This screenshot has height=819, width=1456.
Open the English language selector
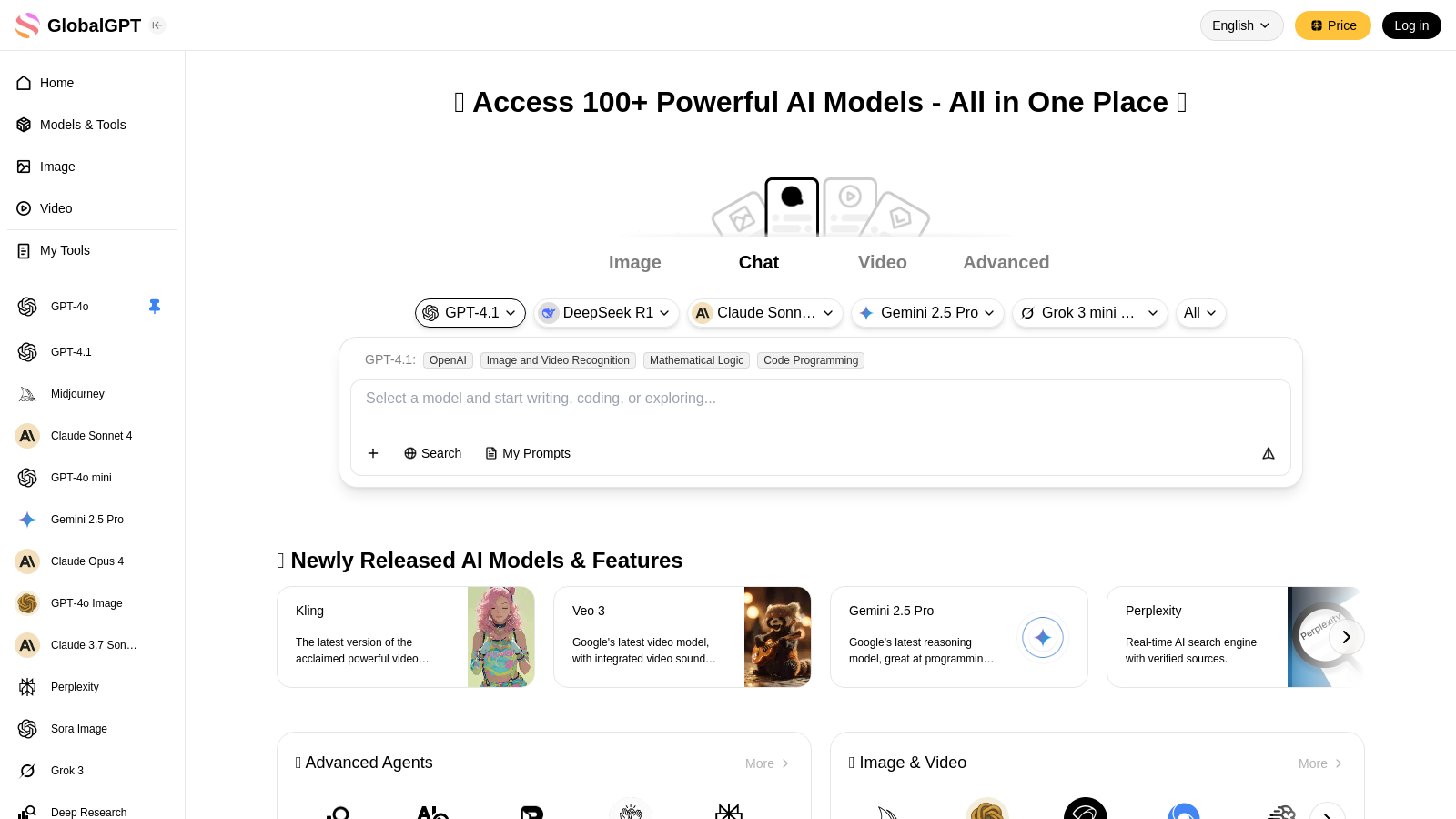click(x=1241, y=25)
